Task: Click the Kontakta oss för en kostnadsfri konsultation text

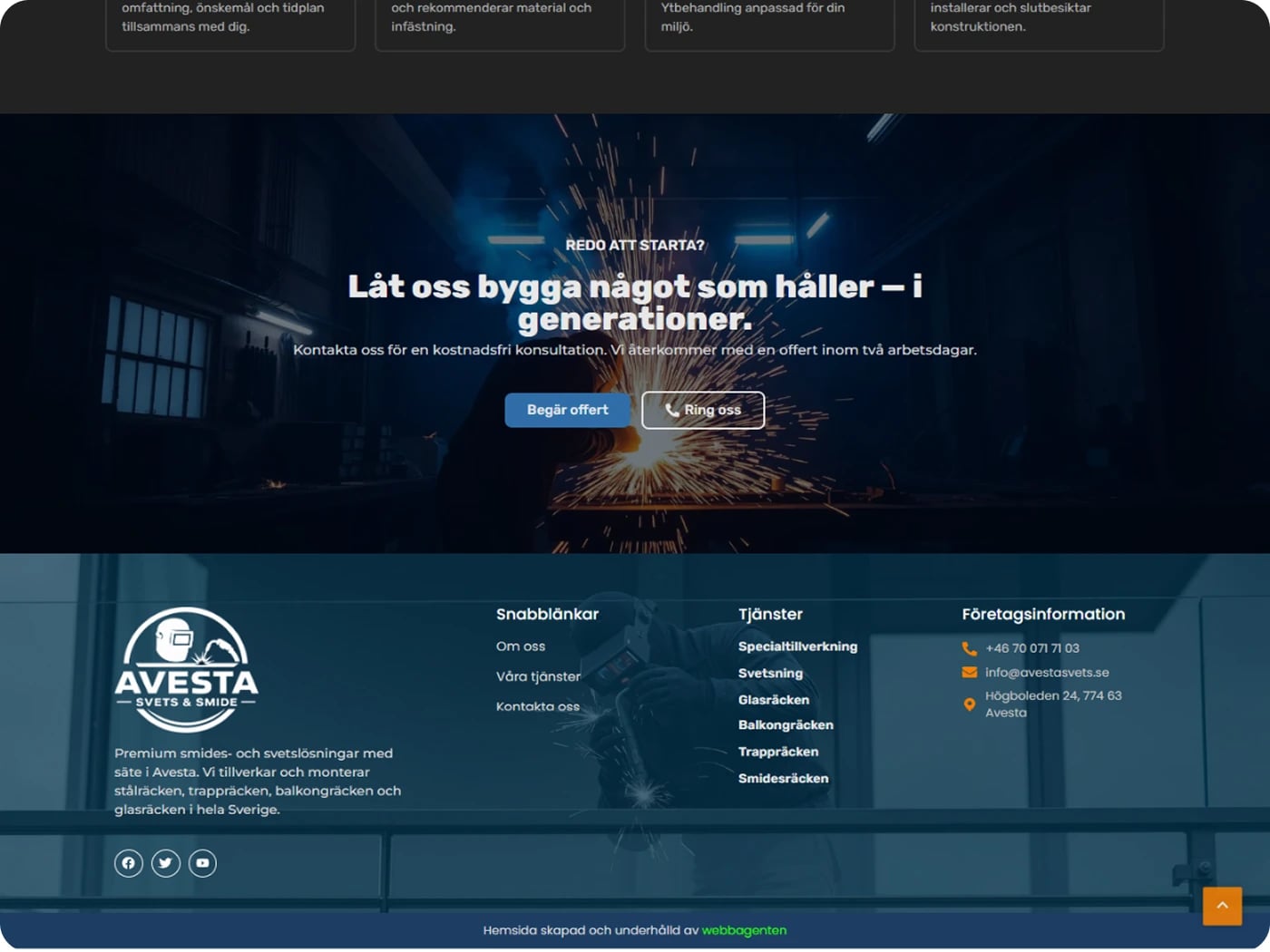Action: point(635,350)
